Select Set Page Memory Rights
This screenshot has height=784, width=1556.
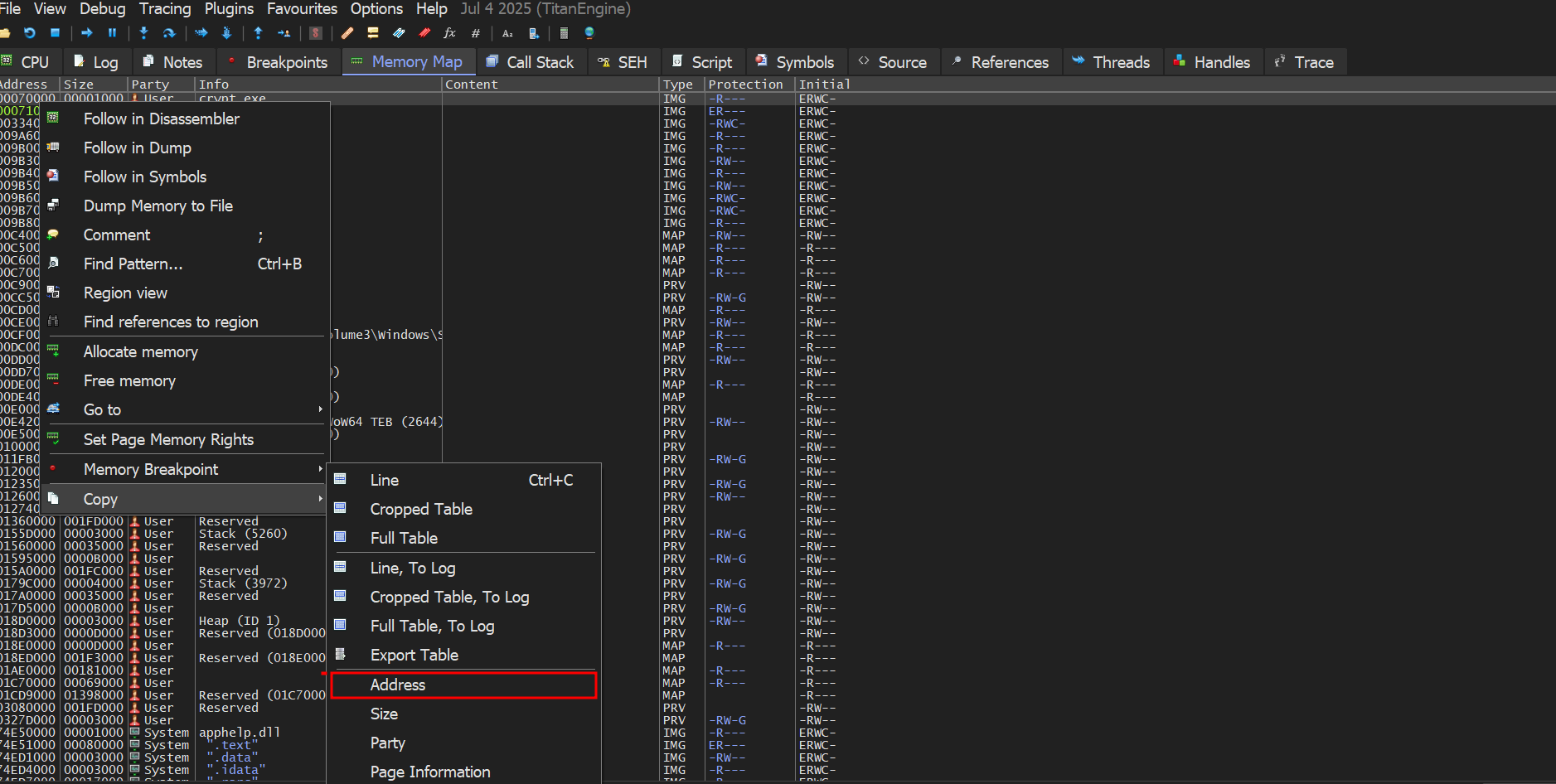tap(168, 439)
